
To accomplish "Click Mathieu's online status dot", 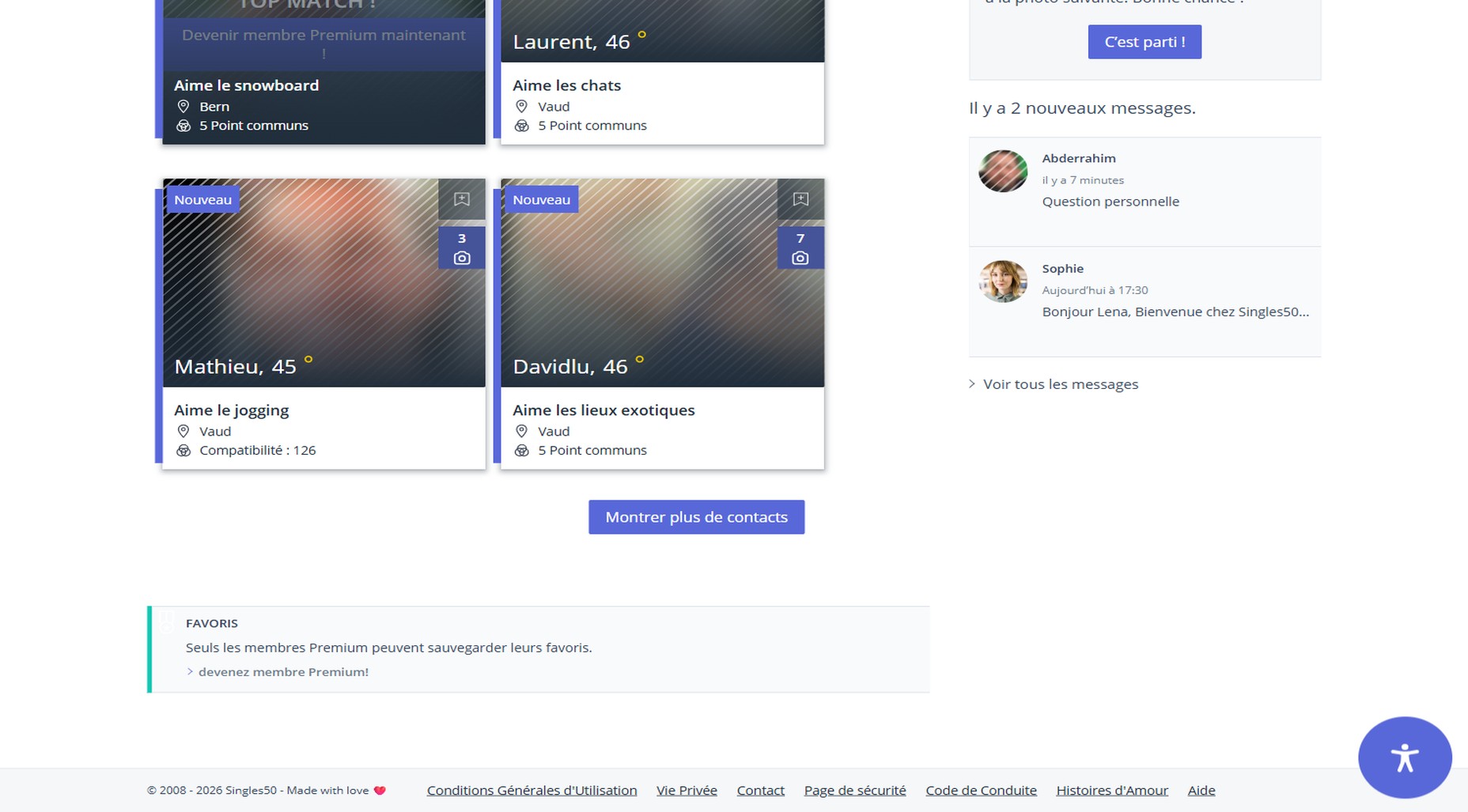I will tap(308, 360).
